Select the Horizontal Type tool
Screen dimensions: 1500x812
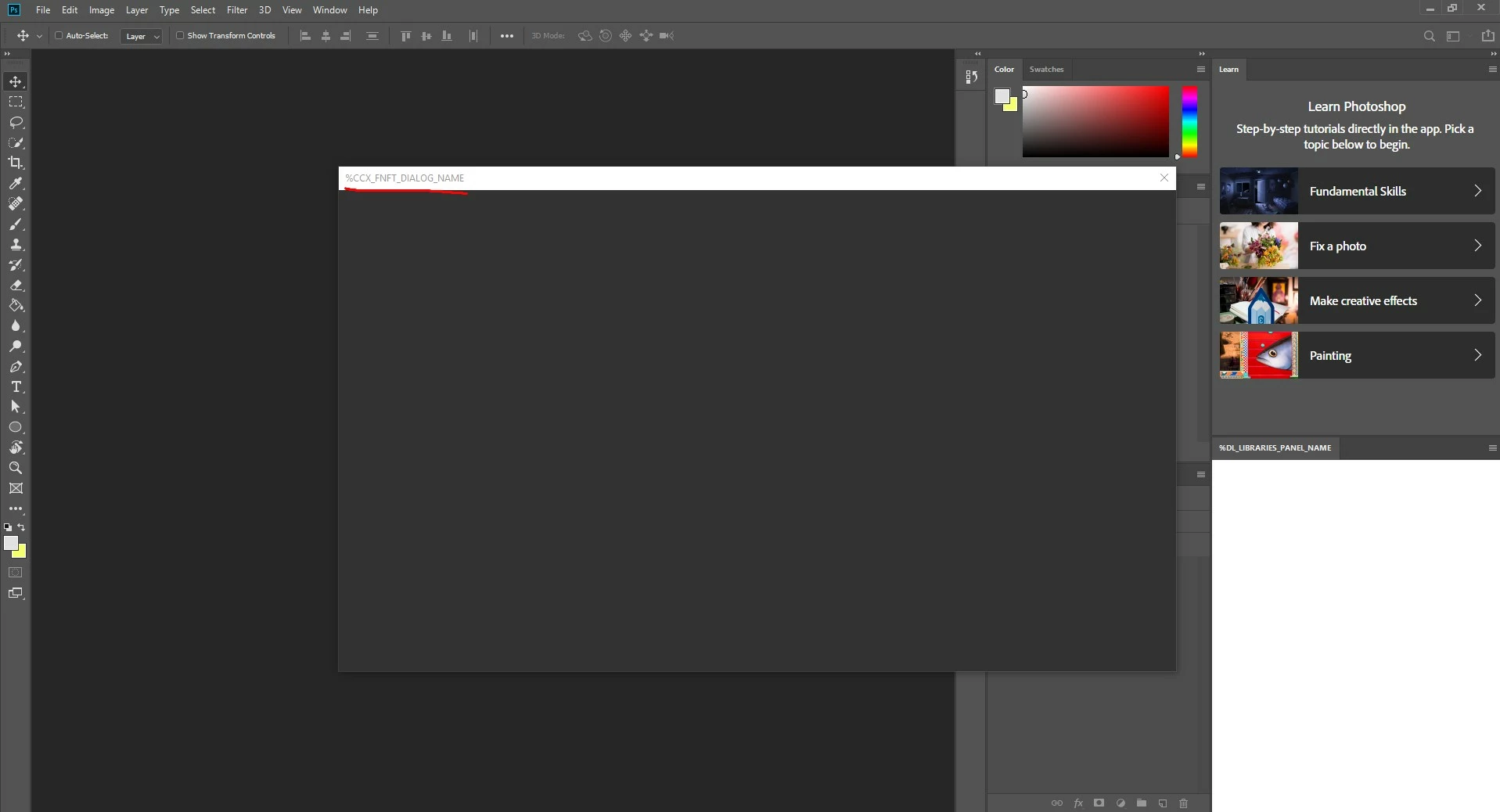pos(16,387)
